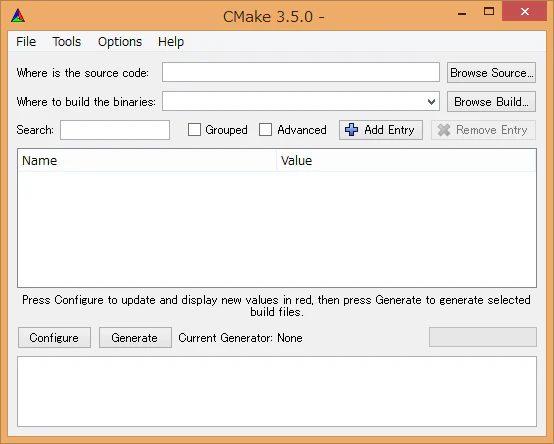Click into the Search field

115,130
